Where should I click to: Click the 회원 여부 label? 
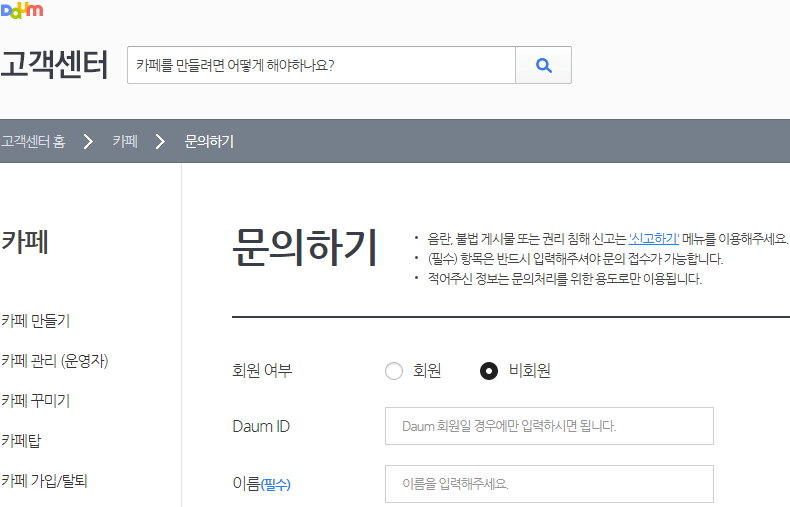point(262,371)
